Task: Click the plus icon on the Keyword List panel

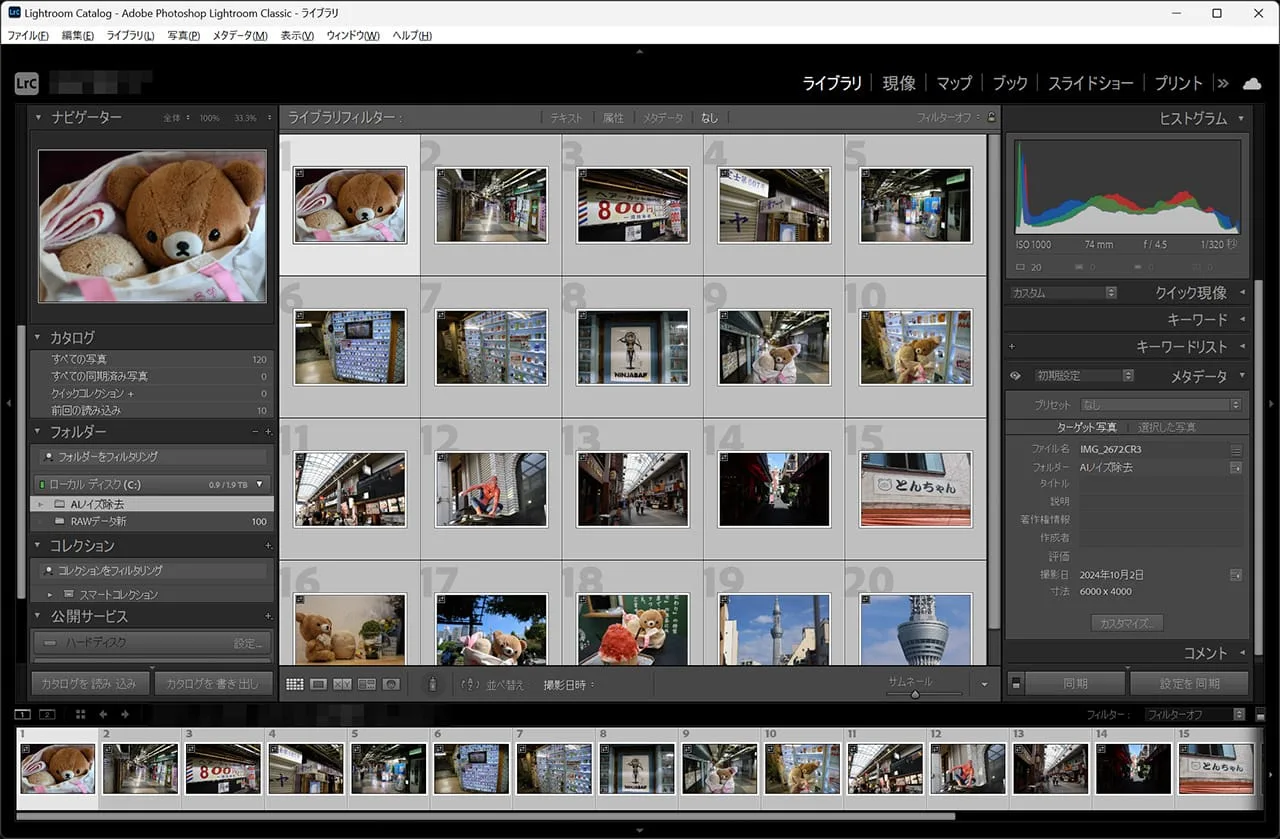Action: click(x=1012, y=347)
